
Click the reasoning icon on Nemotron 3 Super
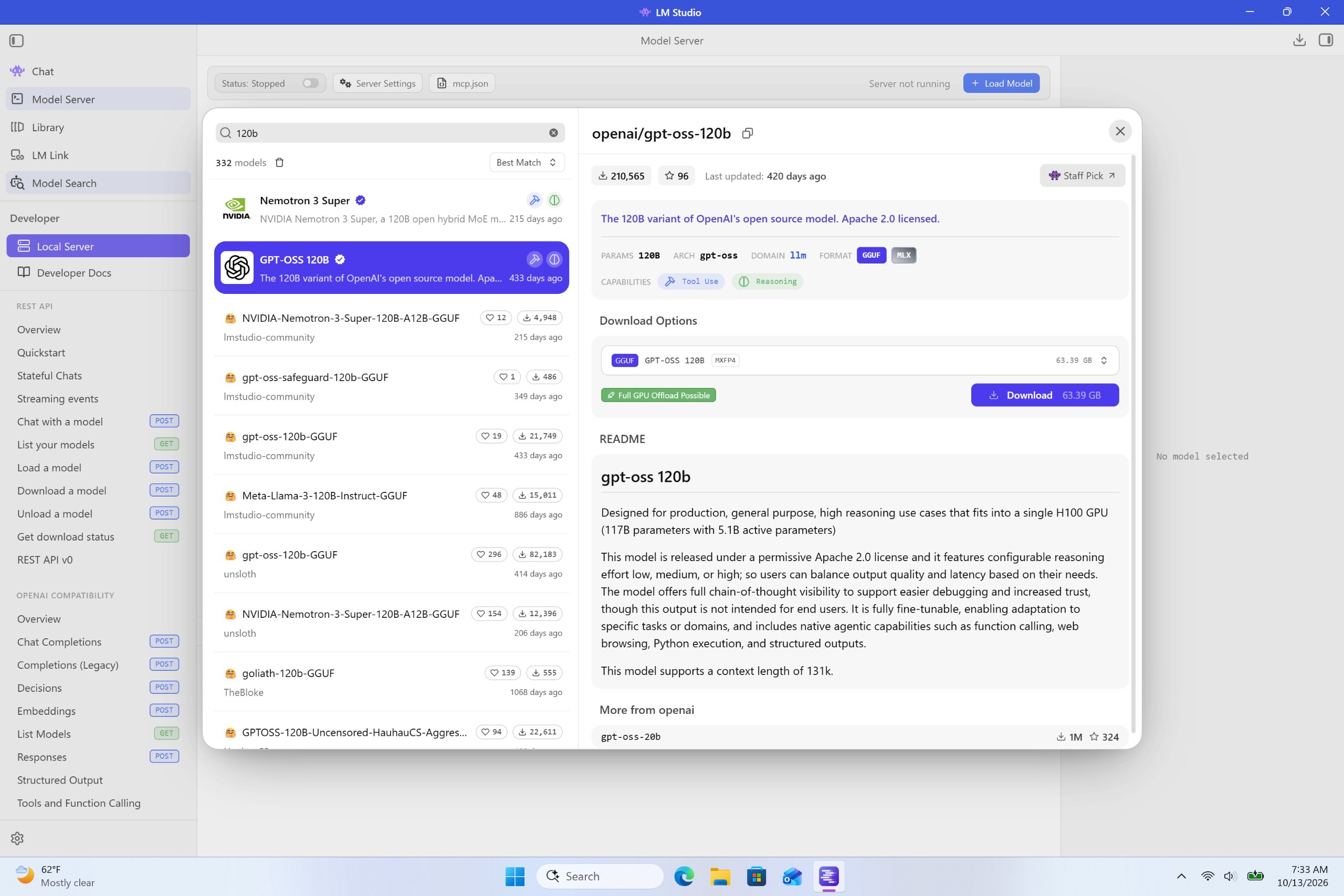(554, 200)
